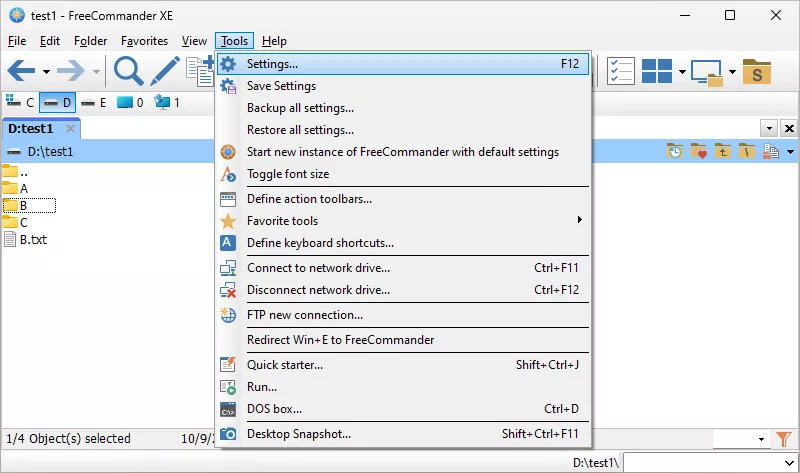Choose Restore all settings...
This screenshot has width=800, height=473.
click(x=403, y=130)
